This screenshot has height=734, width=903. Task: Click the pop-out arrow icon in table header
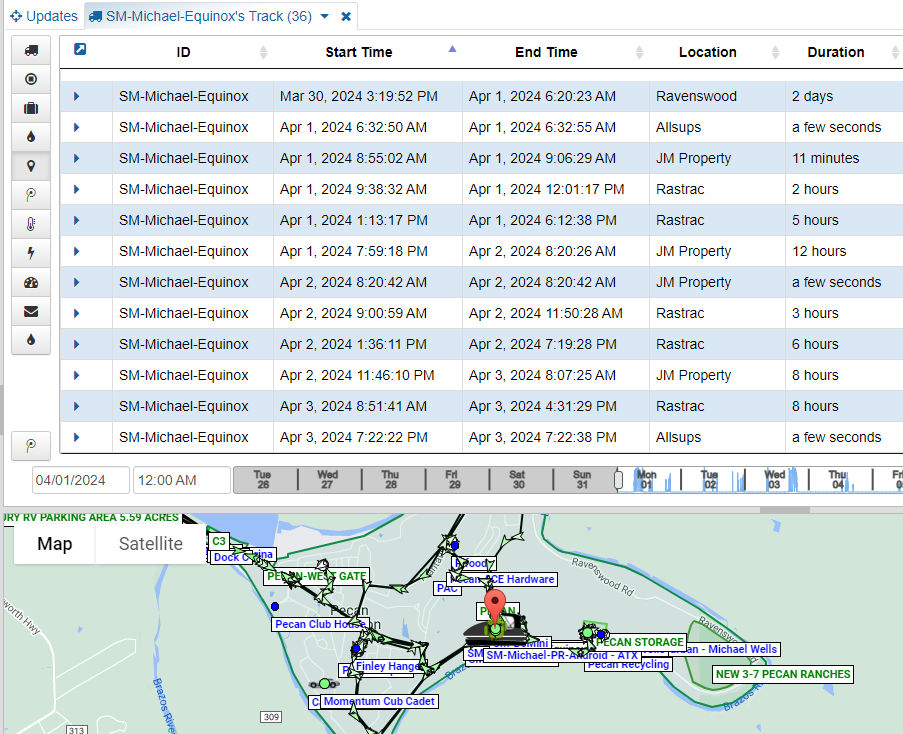point(80,50)
